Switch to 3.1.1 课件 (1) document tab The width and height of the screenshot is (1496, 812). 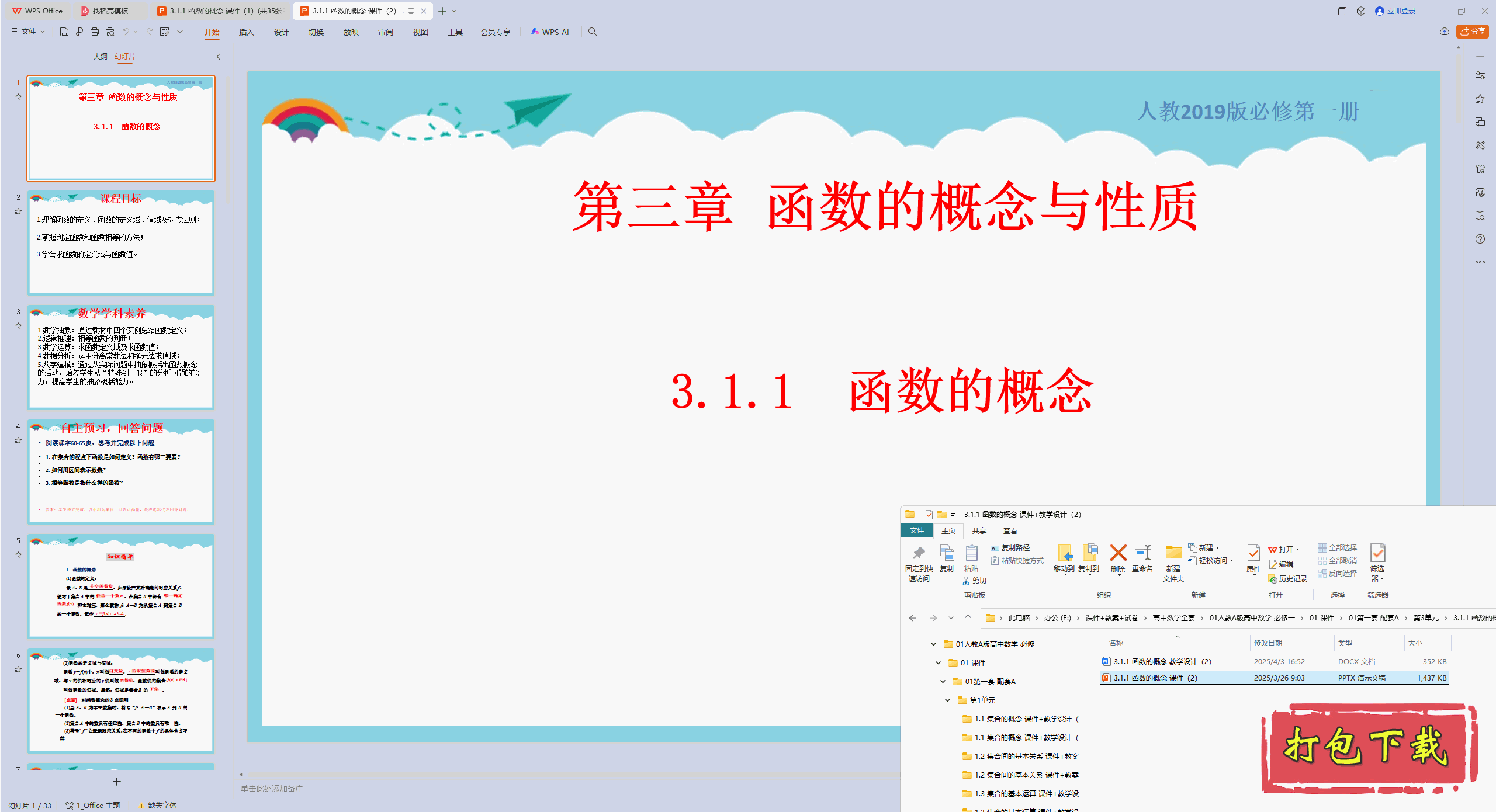pyautogui.click(x=220, y=11)
